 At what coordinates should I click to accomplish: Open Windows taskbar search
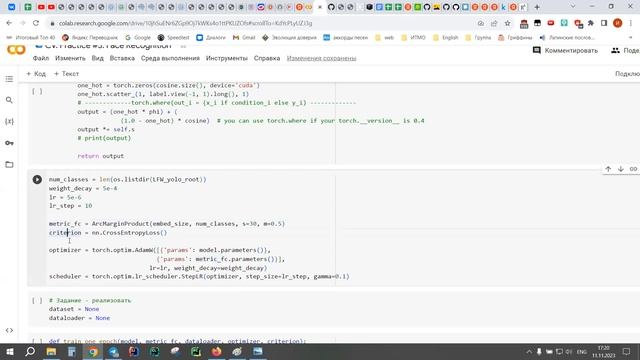click(x=30, y=352)
